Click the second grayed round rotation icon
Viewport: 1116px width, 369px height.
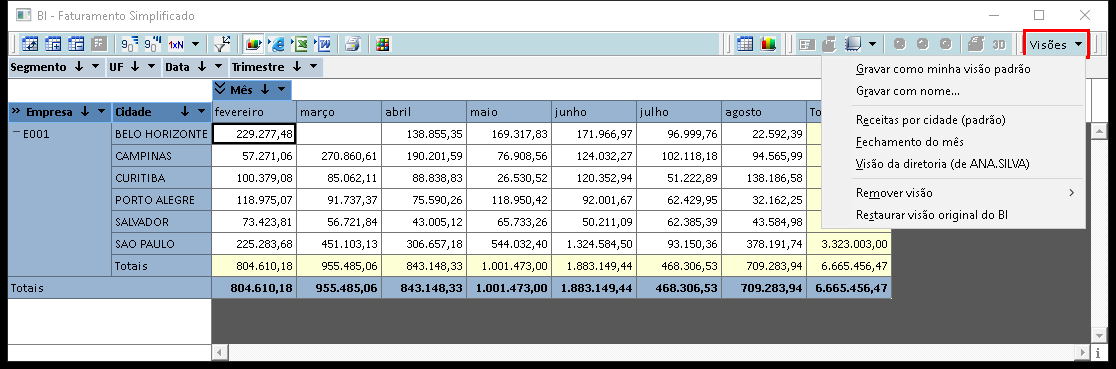click(x=922, y=44)
